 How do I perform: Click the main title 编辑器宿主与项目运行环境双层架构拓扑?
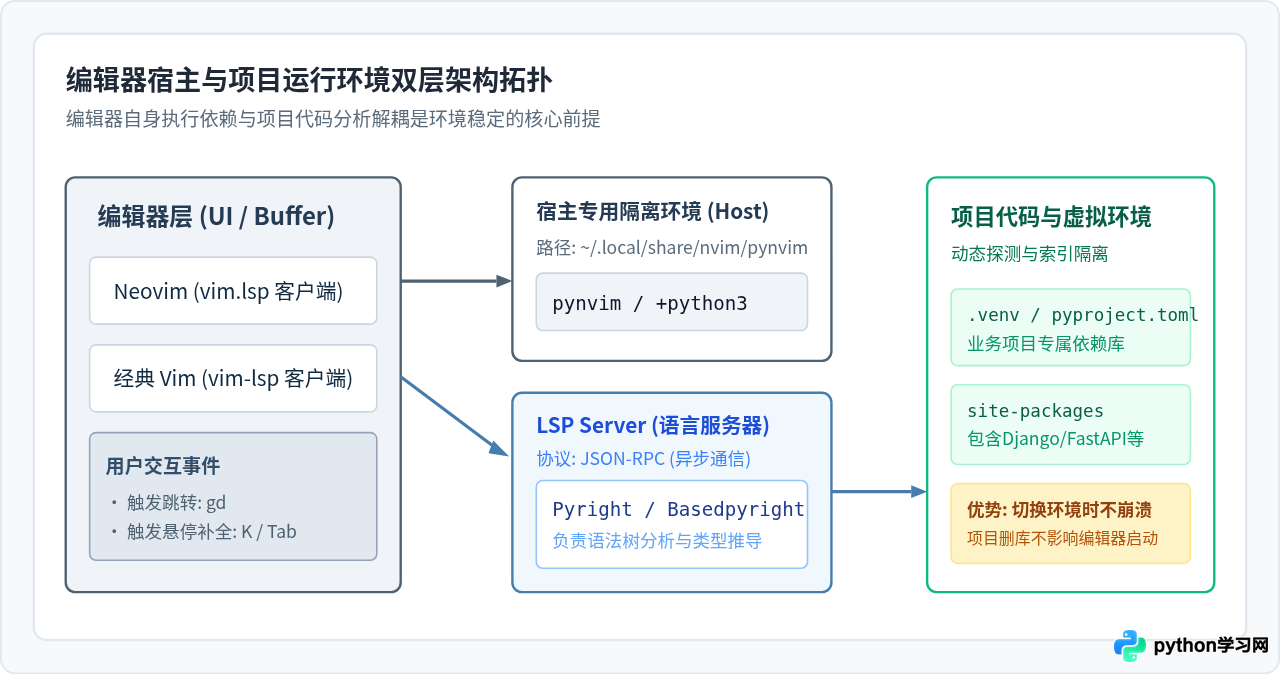click(309, 79)
